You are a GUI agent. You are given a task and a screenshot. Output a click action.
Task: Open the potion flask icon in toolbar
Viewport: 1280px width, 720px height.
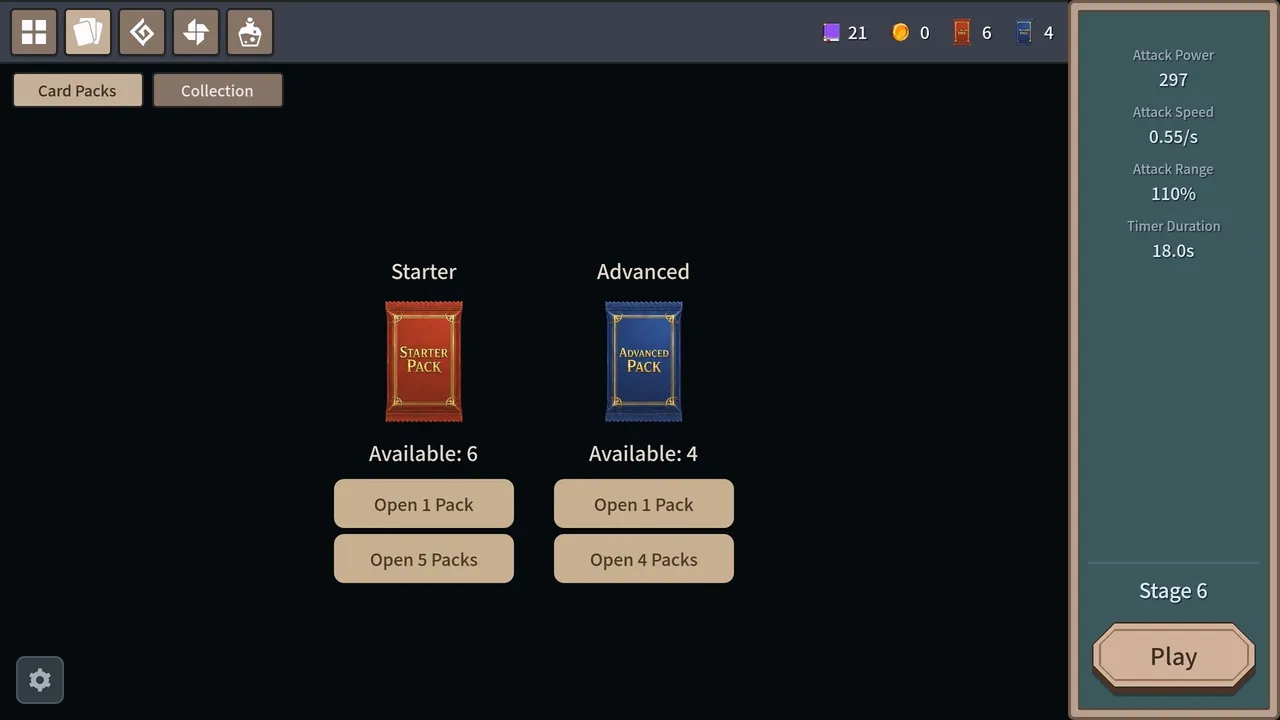pyautogui.click(x=250, y=32)
